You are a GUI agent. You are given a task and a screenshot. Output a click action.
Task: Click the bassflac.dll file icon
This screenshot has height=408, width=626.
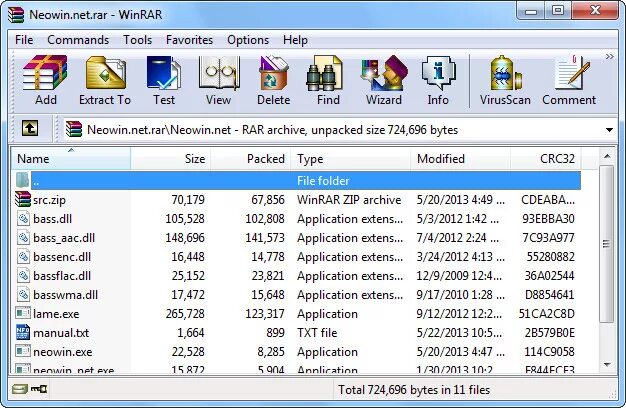(24, 275)
